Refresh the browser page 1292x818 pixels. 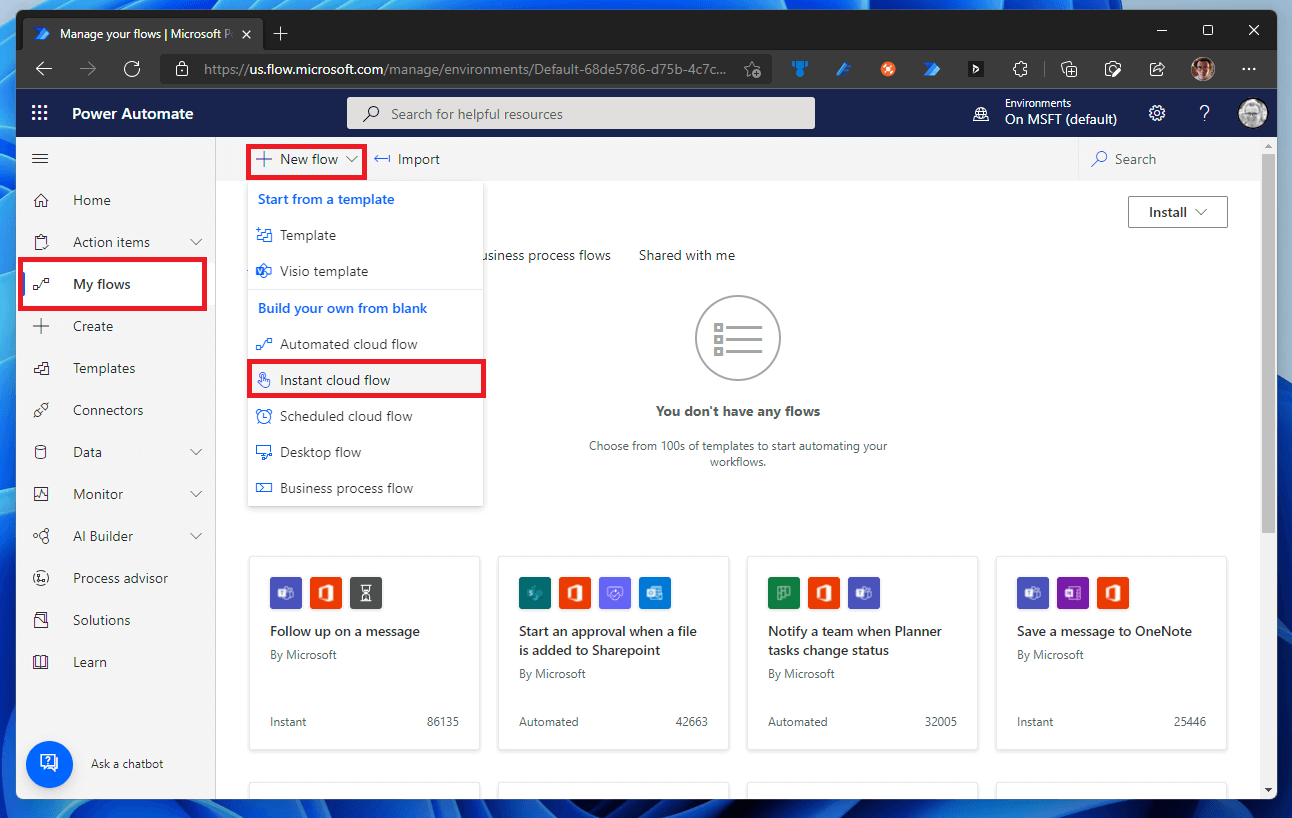pyautogui.click(x=132, y=69)
